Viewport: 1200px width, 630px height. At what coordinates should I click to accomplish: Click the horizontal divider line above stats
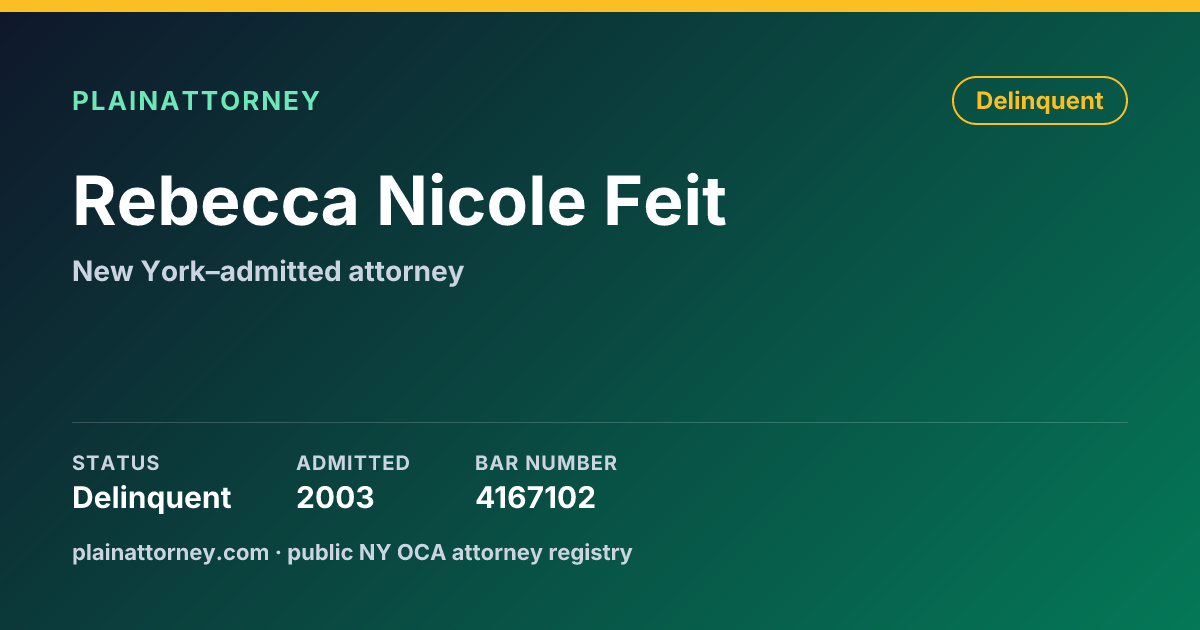(x=600, y=422)
